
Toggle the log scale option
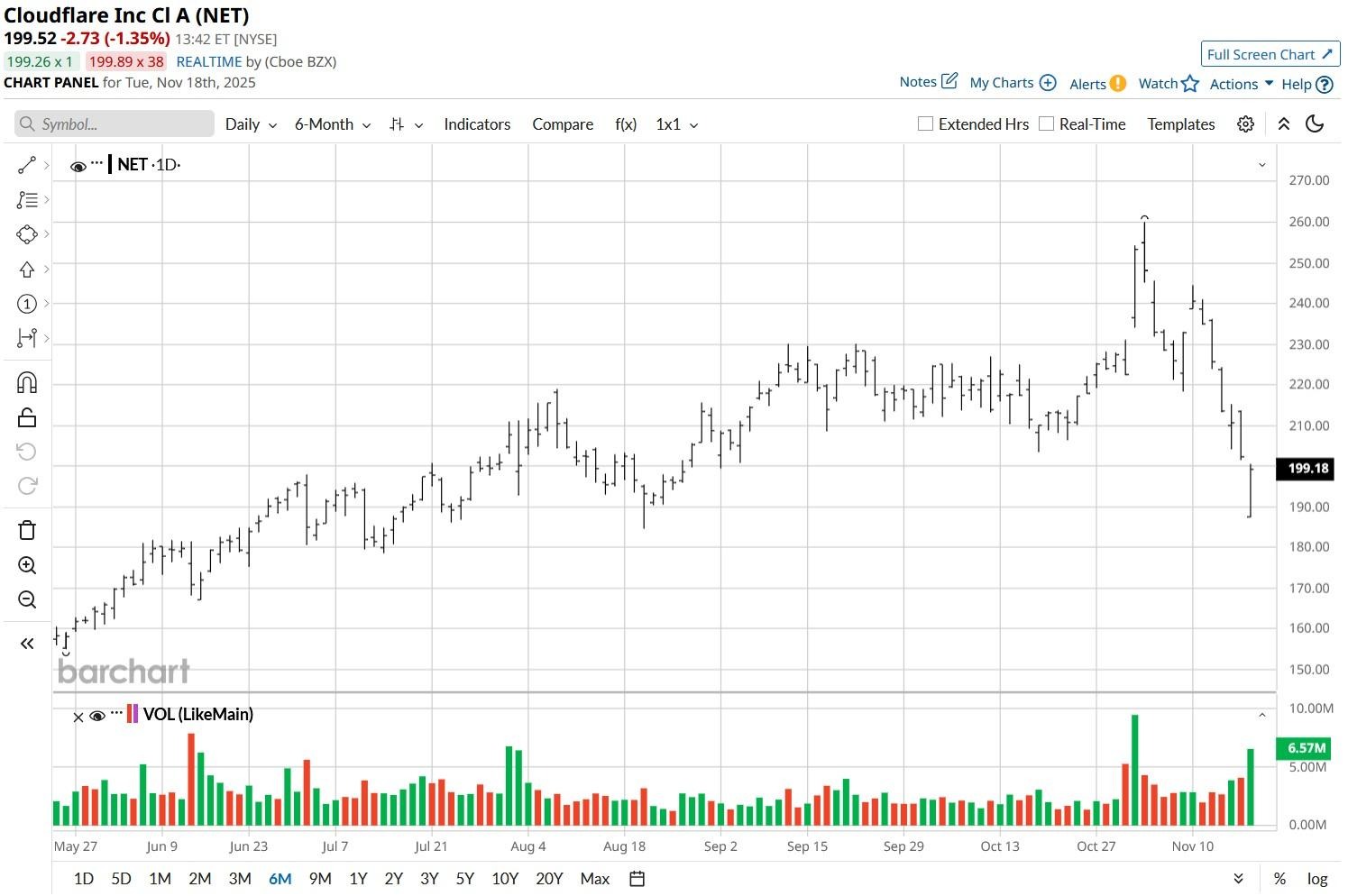tap(1317, 879)
